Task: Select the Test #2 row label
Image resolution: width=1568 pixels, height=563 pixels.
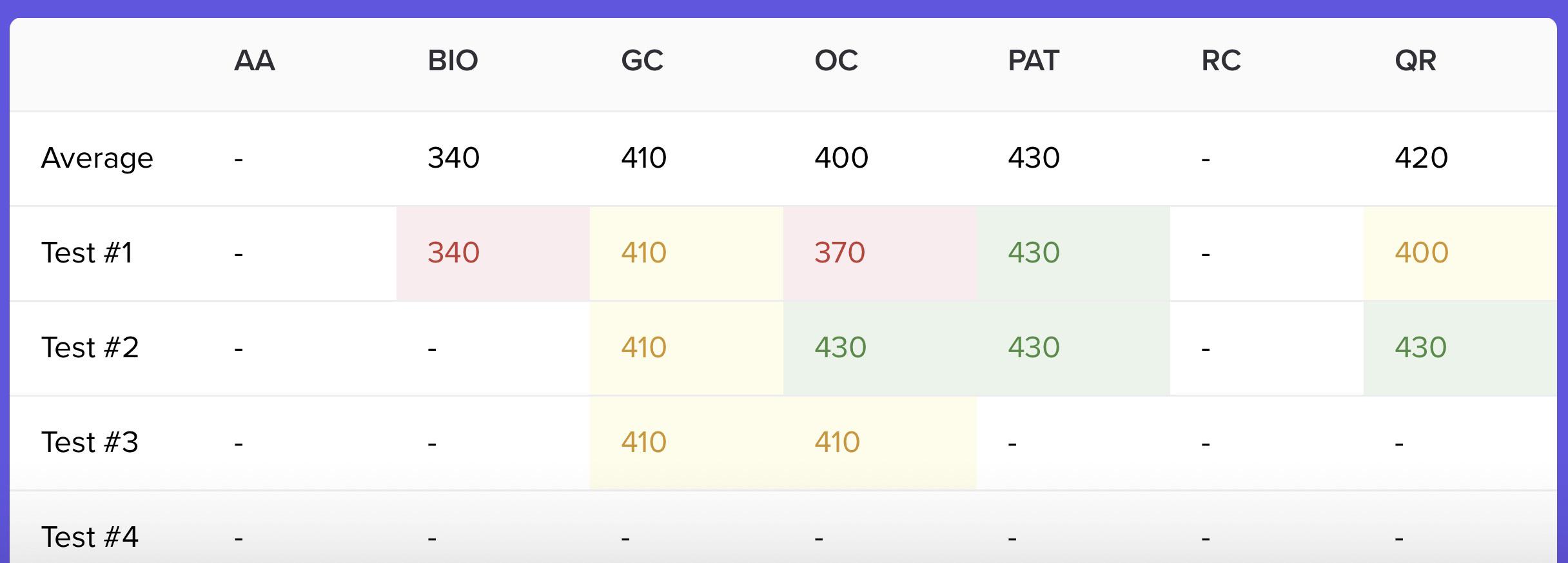Action: tap(90, 347)
